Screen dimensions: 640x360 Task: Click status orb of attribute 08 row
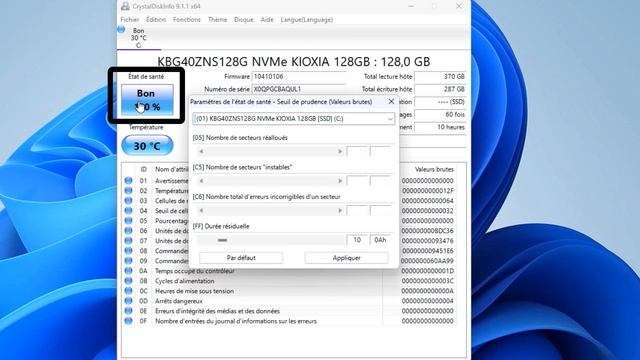pos(129,251)
